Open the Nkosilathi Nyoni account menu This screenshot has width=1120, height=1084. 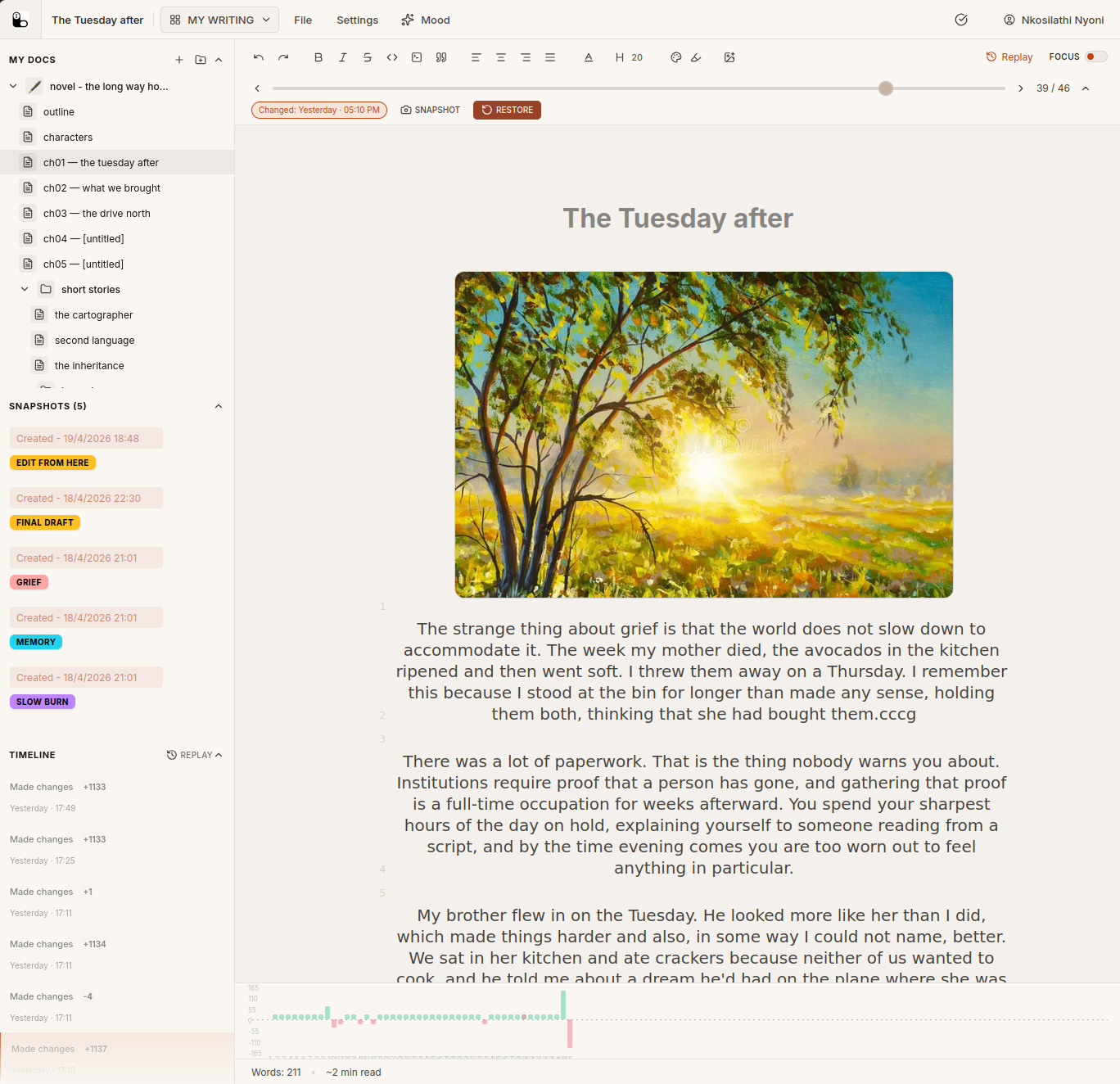point(1054,20)
